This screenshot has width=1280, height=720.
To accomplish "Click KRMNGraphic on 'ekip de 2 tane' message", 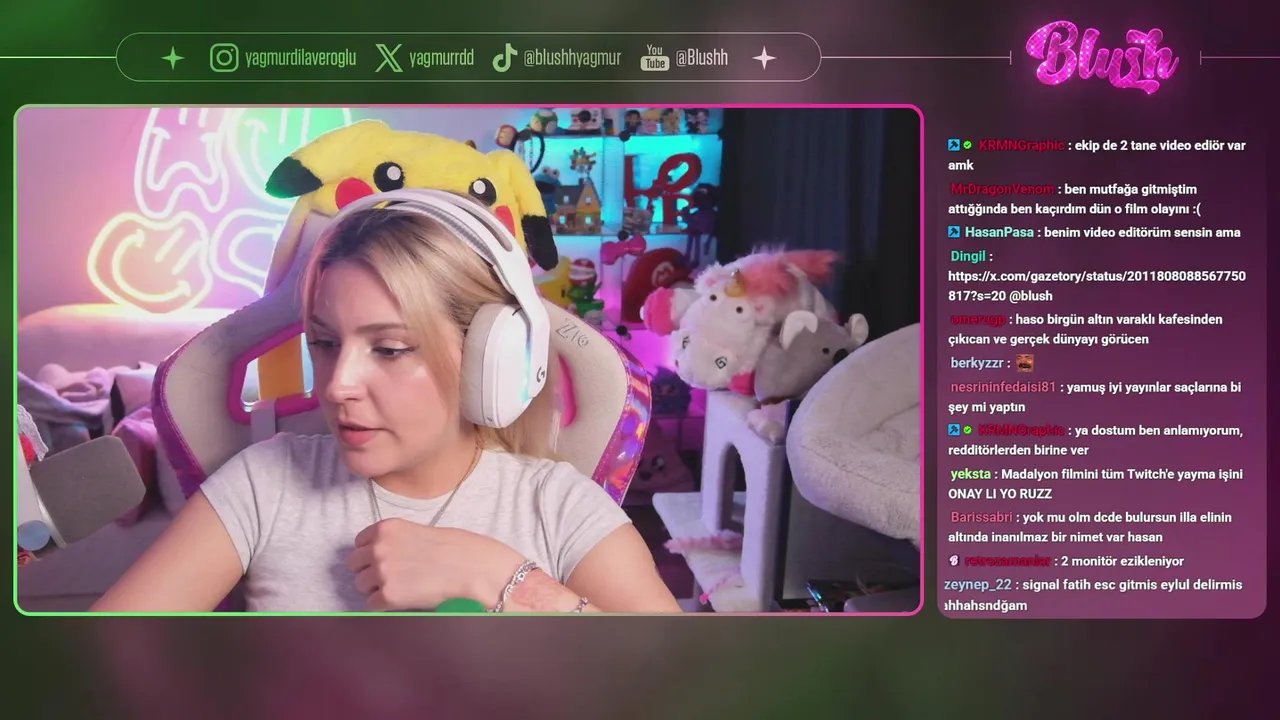I will (1021, 145).
